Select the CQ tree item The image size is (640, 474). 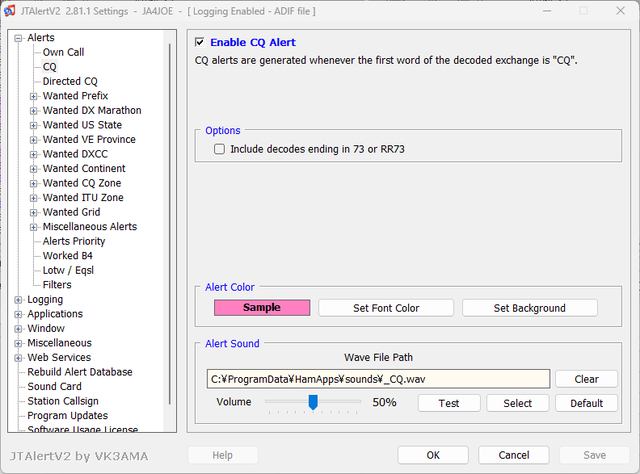pos(49,67)
